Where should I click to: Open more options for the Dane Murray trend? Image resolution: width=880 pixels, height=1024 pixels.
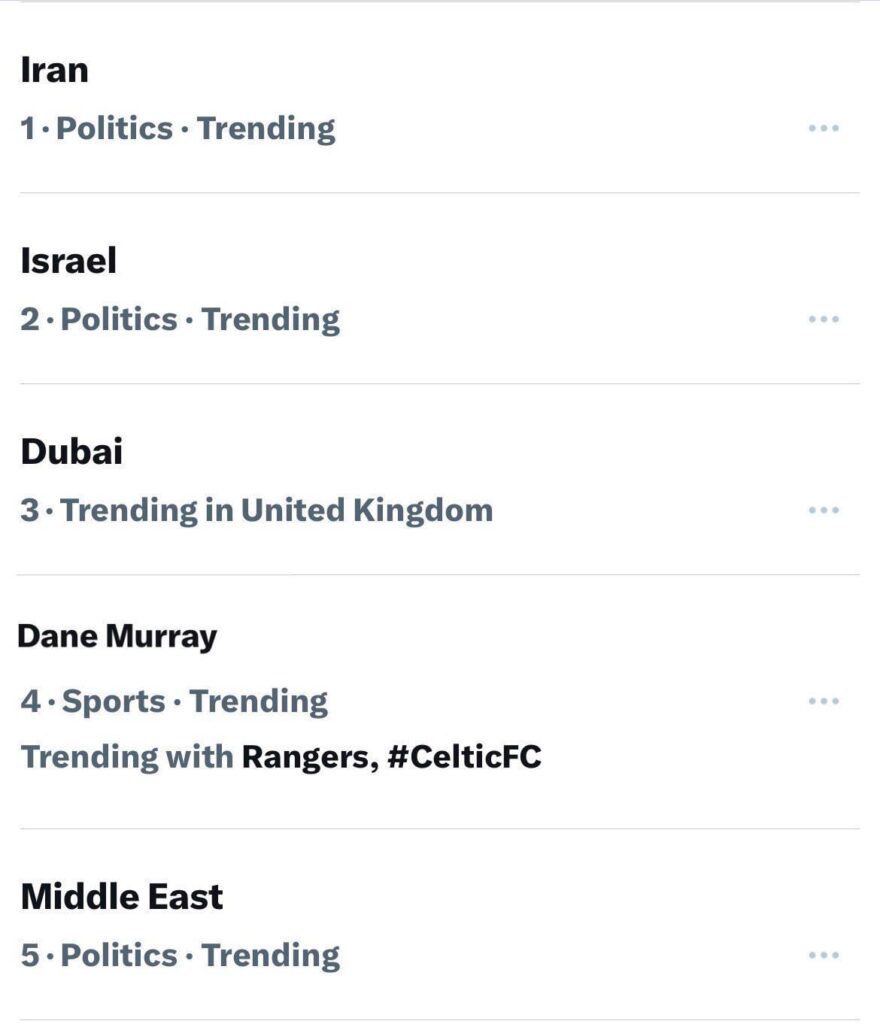click(x=822, y=701)
